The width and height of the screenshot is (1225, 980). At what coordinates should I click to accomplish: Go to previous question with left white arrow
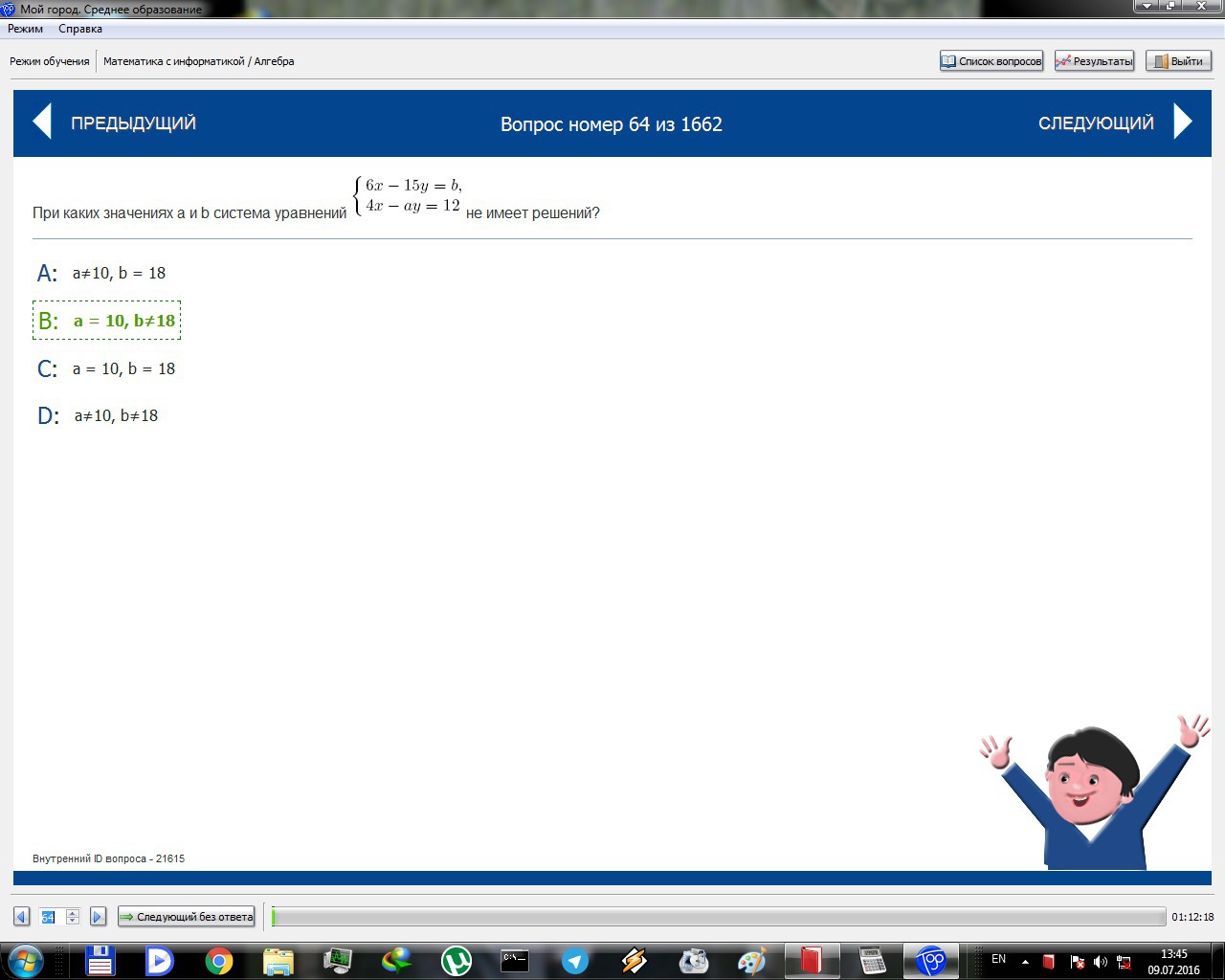tap(42, 122)
